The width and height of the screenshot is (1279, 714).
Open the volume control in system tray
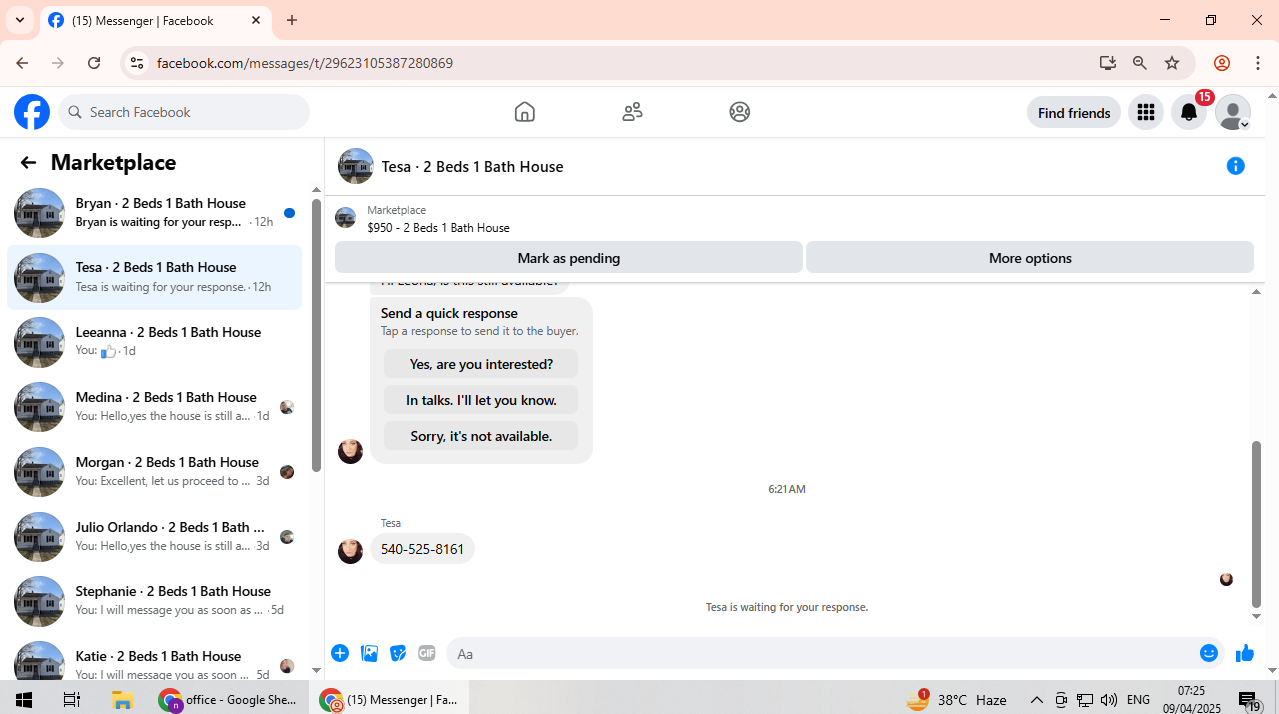[x=1108, y=700]
